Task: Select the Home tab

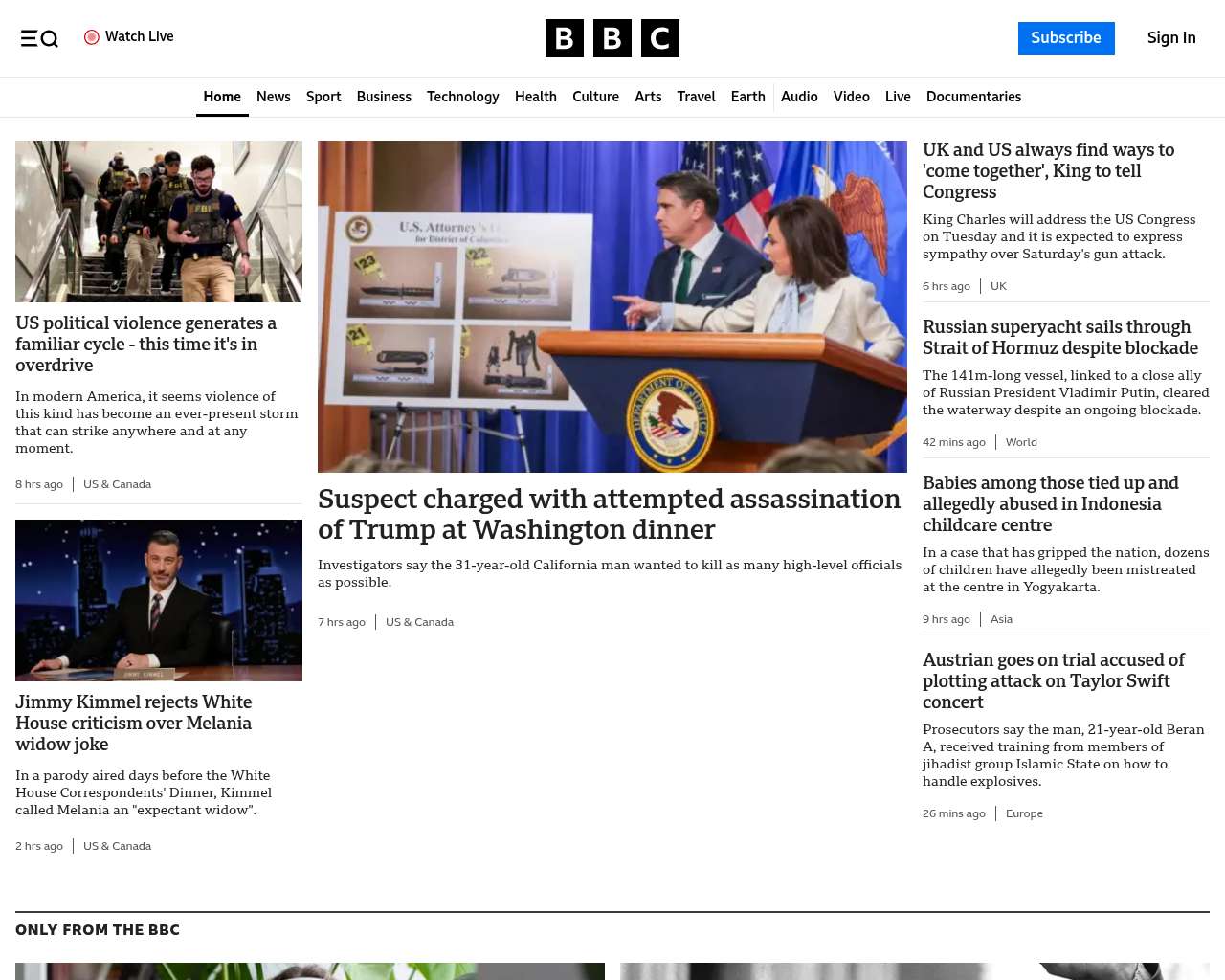Action: point(222,97)
